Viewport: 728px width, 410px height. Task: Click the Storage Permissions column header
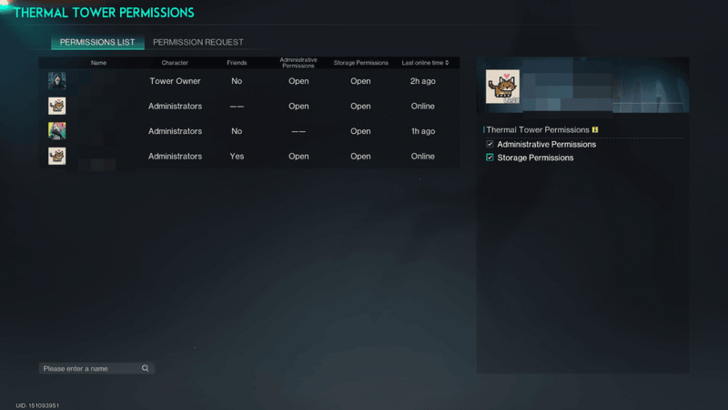coord(360,63)
